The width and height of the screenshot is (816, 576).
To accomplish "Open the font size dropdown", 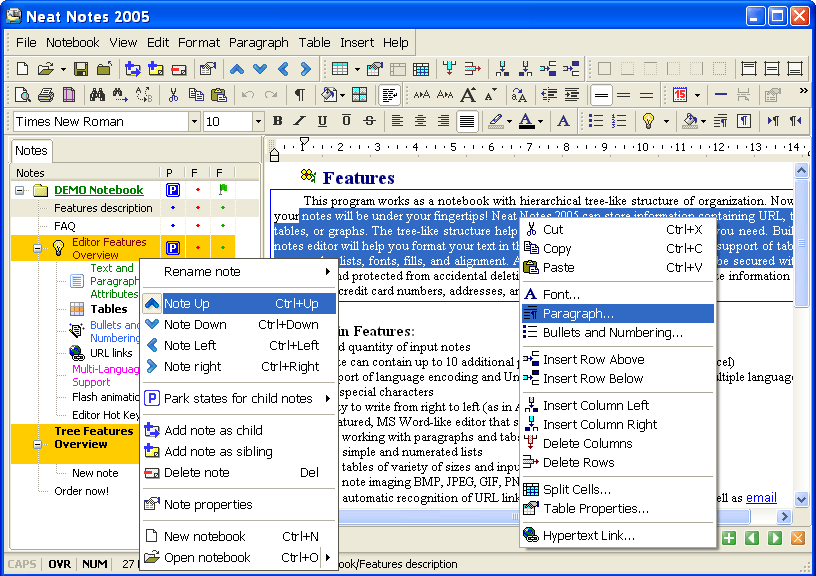I will pos(258,121).
